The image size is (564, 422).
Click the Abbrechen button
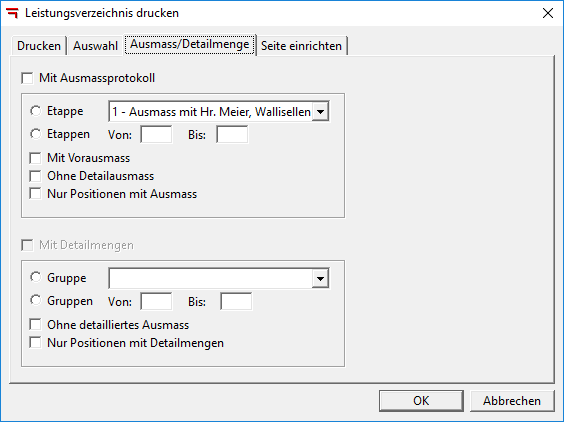pyautogui.click(x=512, y=401)
